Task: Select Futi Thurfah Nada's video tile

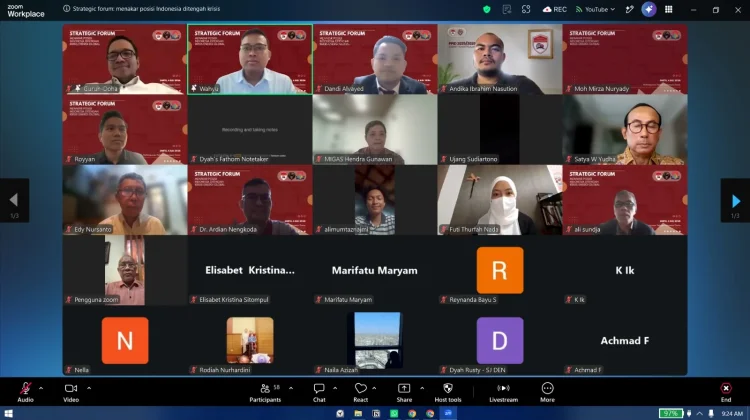Action: pyautogui.click(x=500, y=200)
